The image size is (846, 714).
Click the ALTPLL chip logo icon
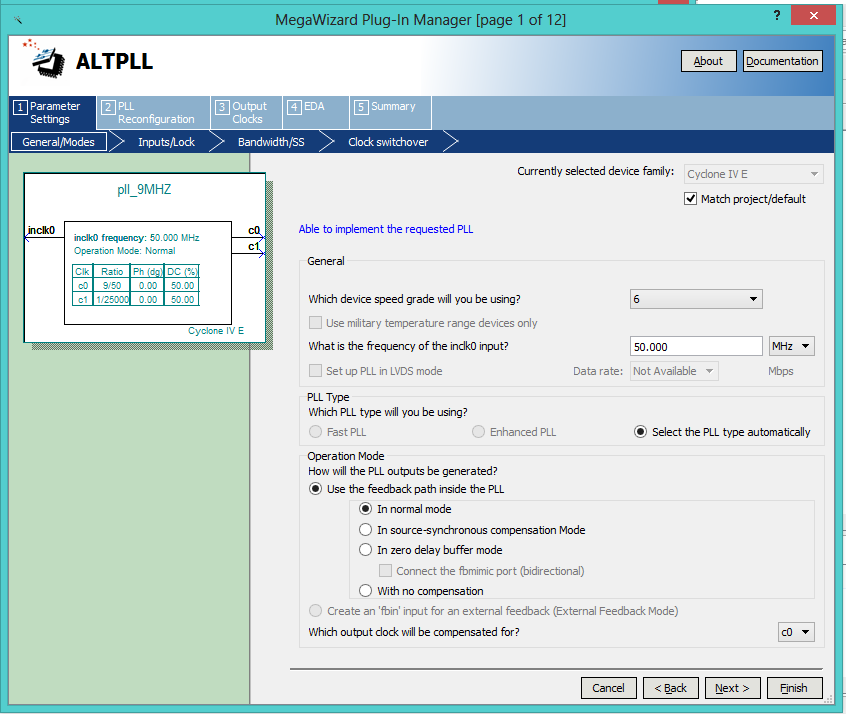pos(44,59)
